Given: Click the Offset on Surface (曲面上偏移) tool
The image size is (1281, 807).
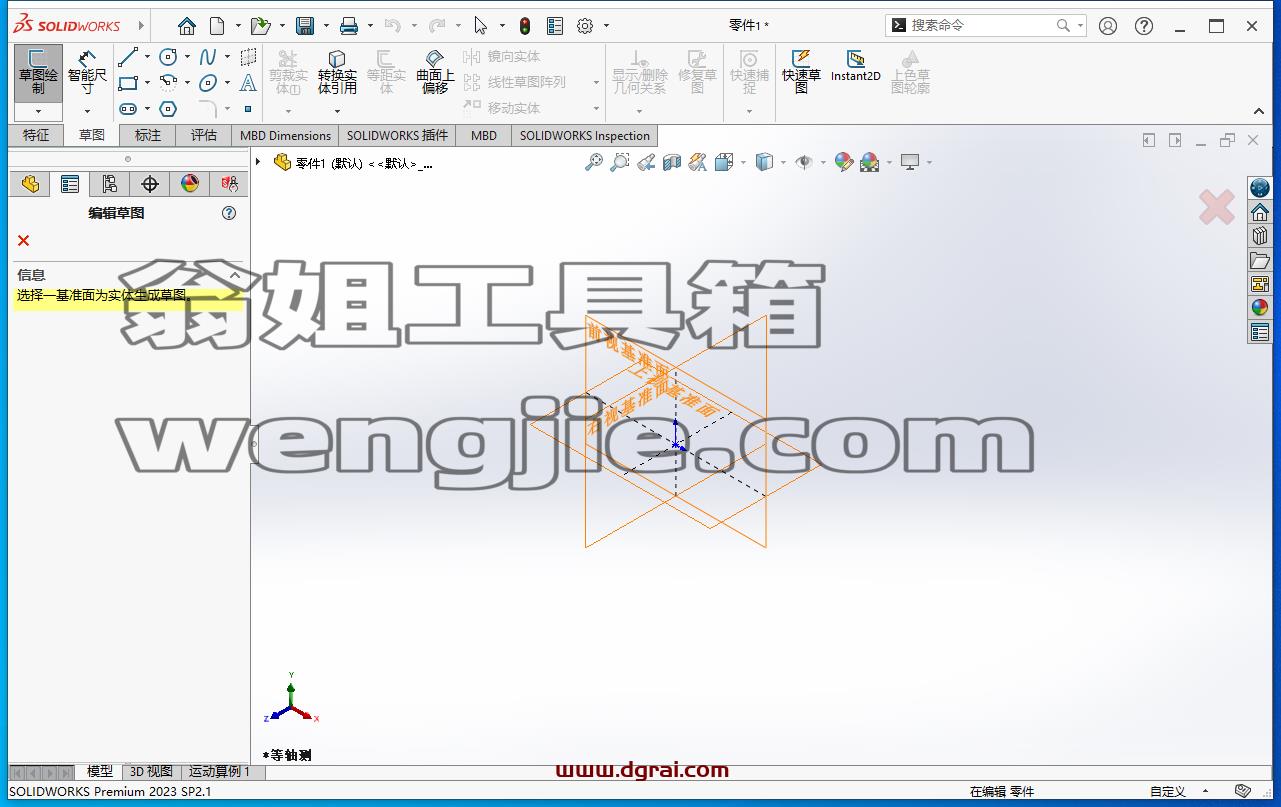Looking at the screenshot, I should [435, 72].
